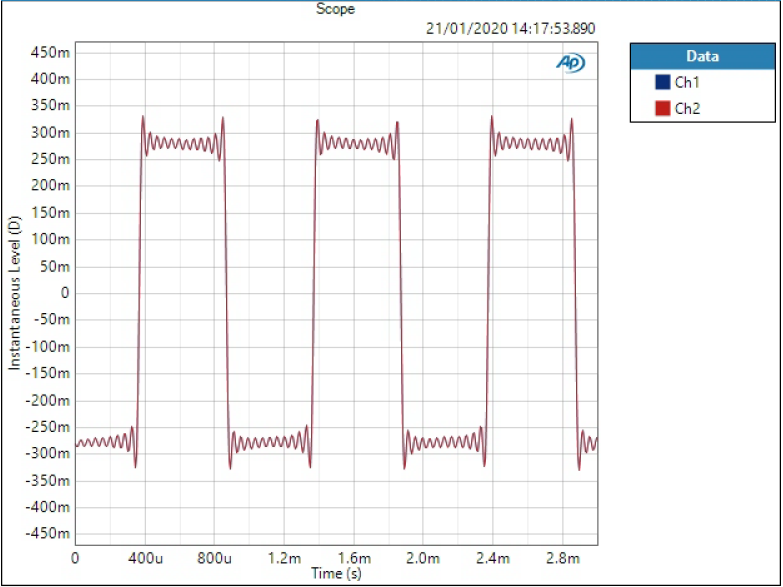Click the timestamp 21/01/2020 14:17:53.890
Screen dimensions: 783x587
[510, 28]
